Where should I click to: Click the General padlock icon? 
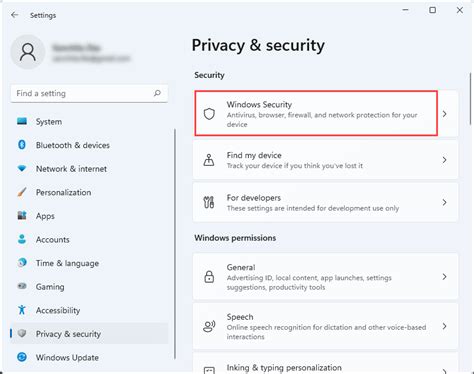[x=209, y=277]
